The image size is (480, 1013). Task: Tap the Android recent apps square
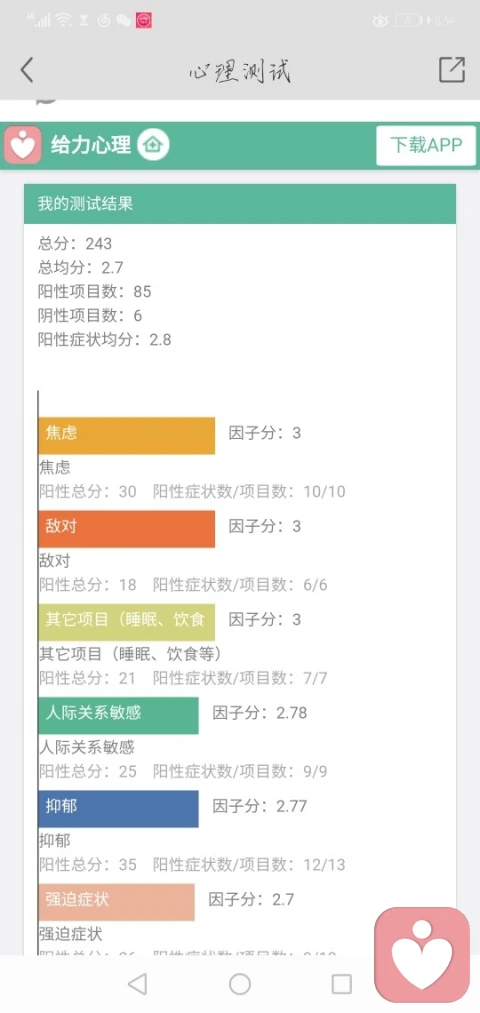341,984
